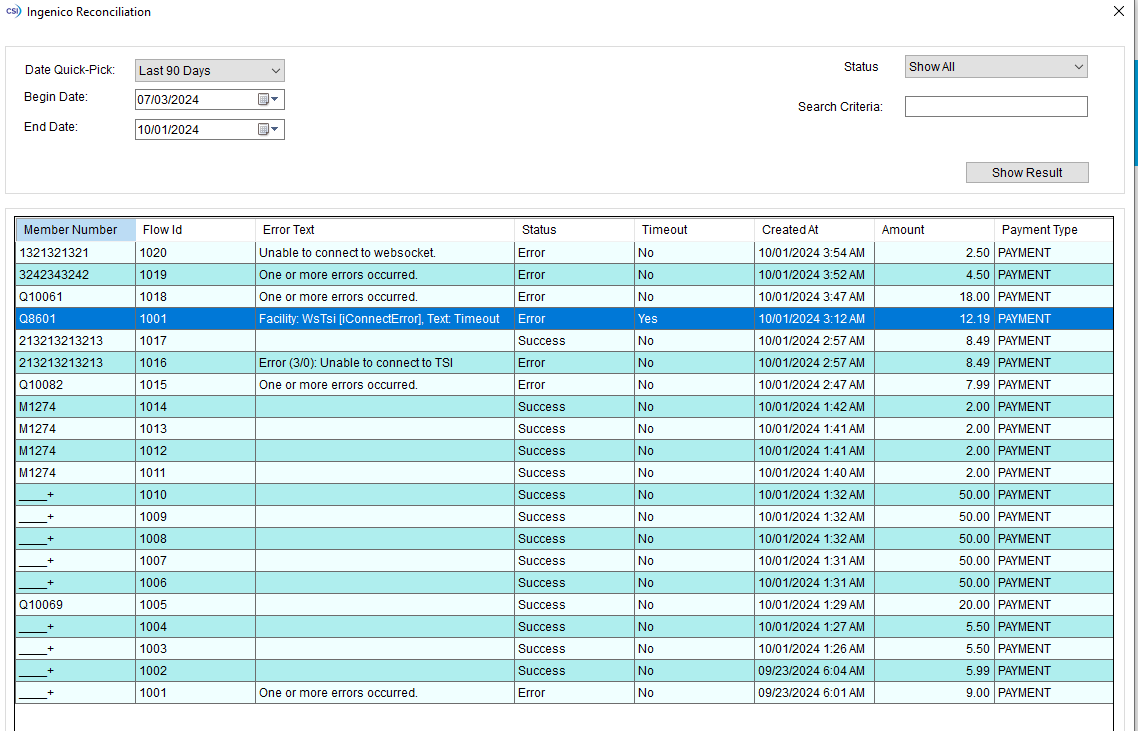Click the CSI app icon in title bar
This screenshot has height=731, width=1138.
point(13,12)
